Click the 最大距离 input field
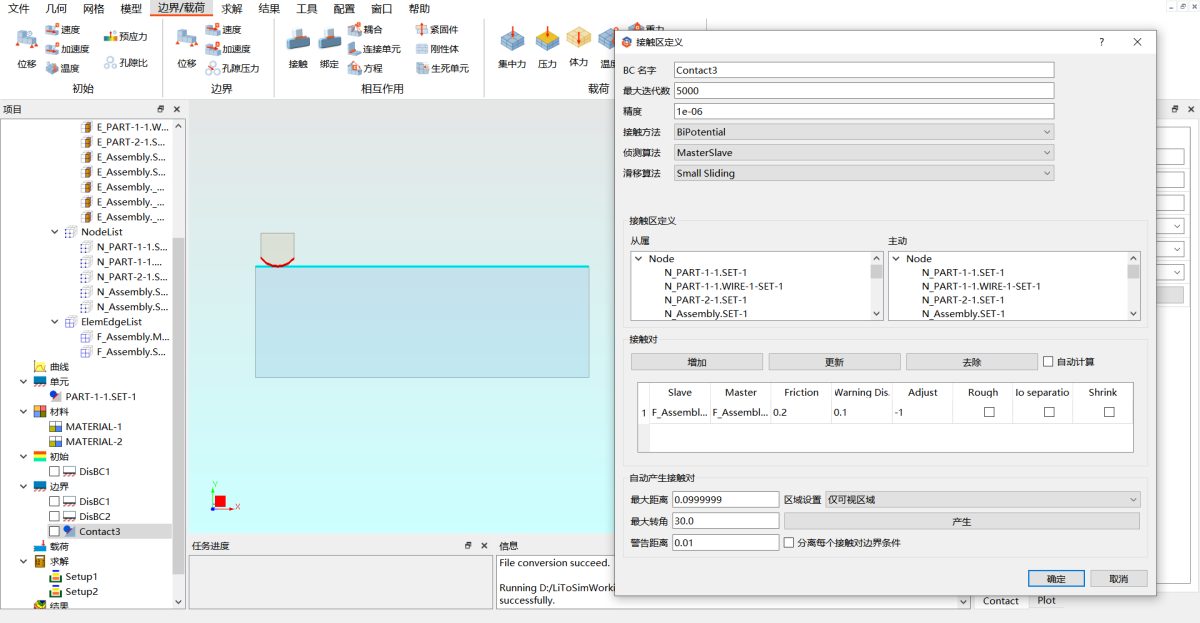 coord(726,499)
